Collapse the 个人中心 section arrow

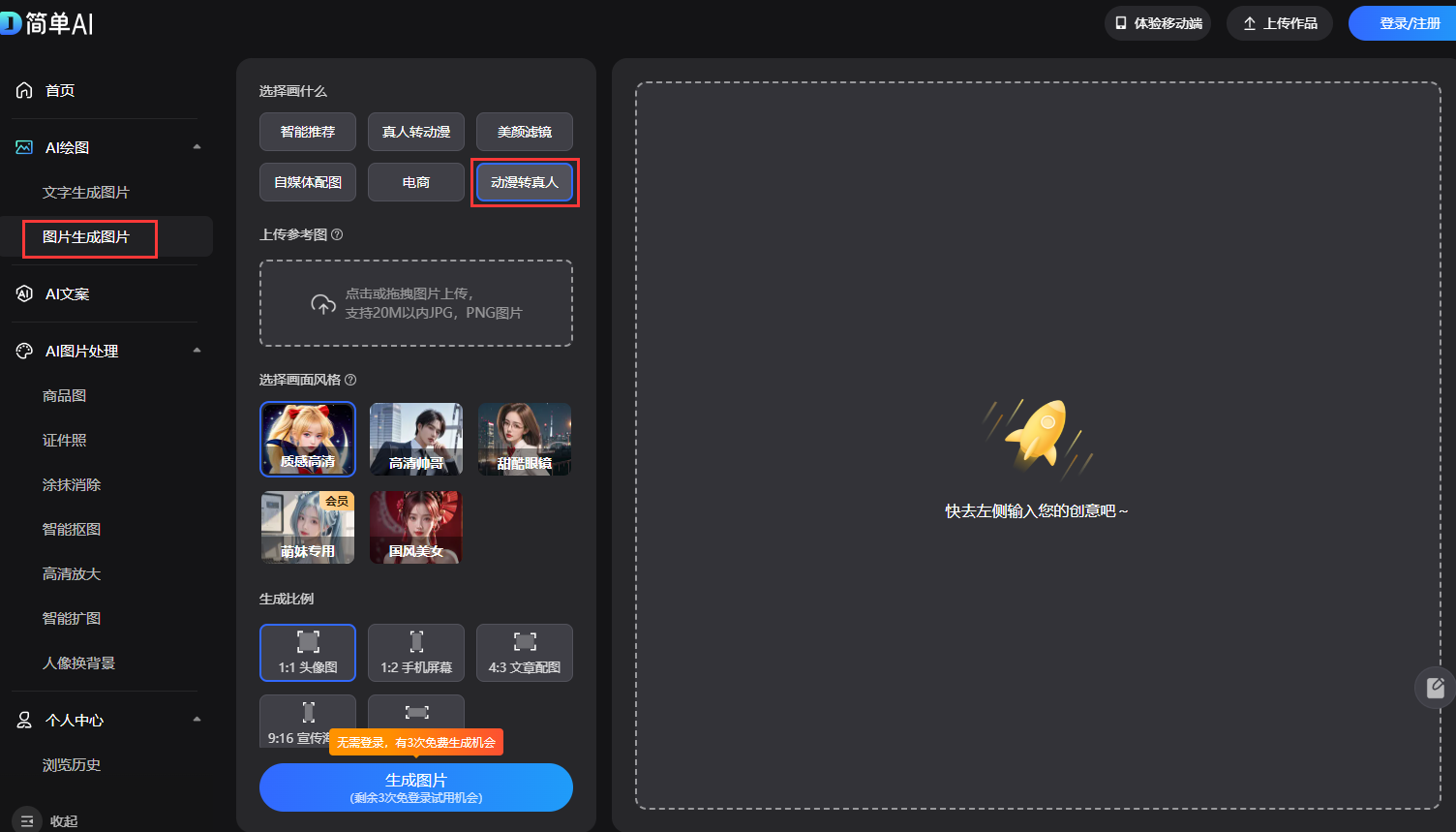tap(197, 720)
